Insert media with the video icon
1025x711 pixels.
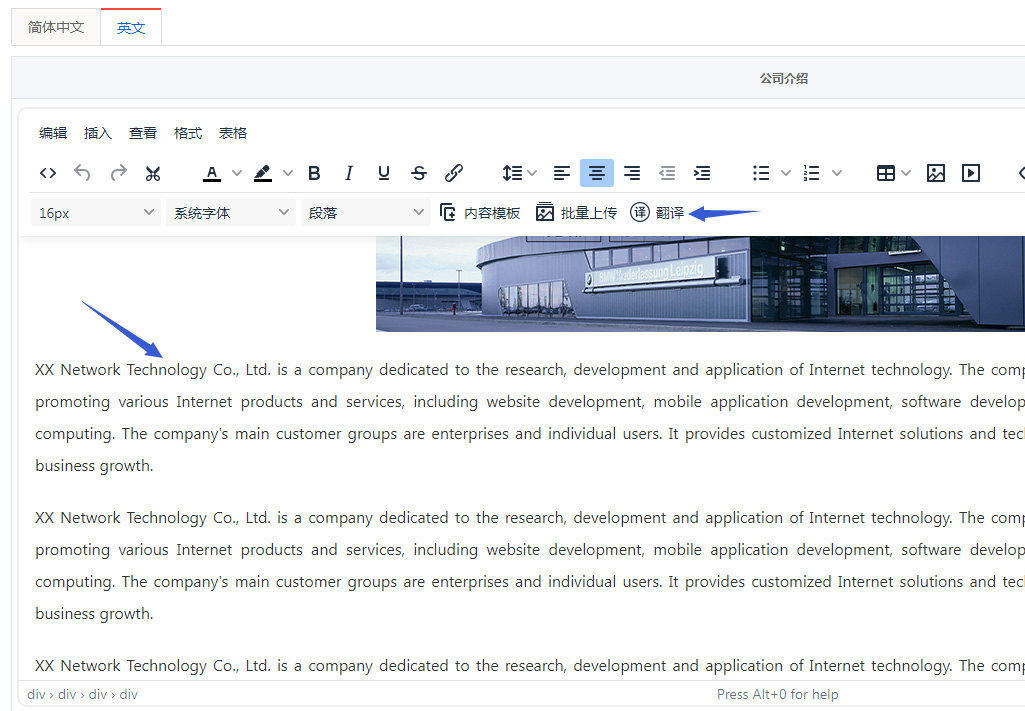click(x=971, y=173)
